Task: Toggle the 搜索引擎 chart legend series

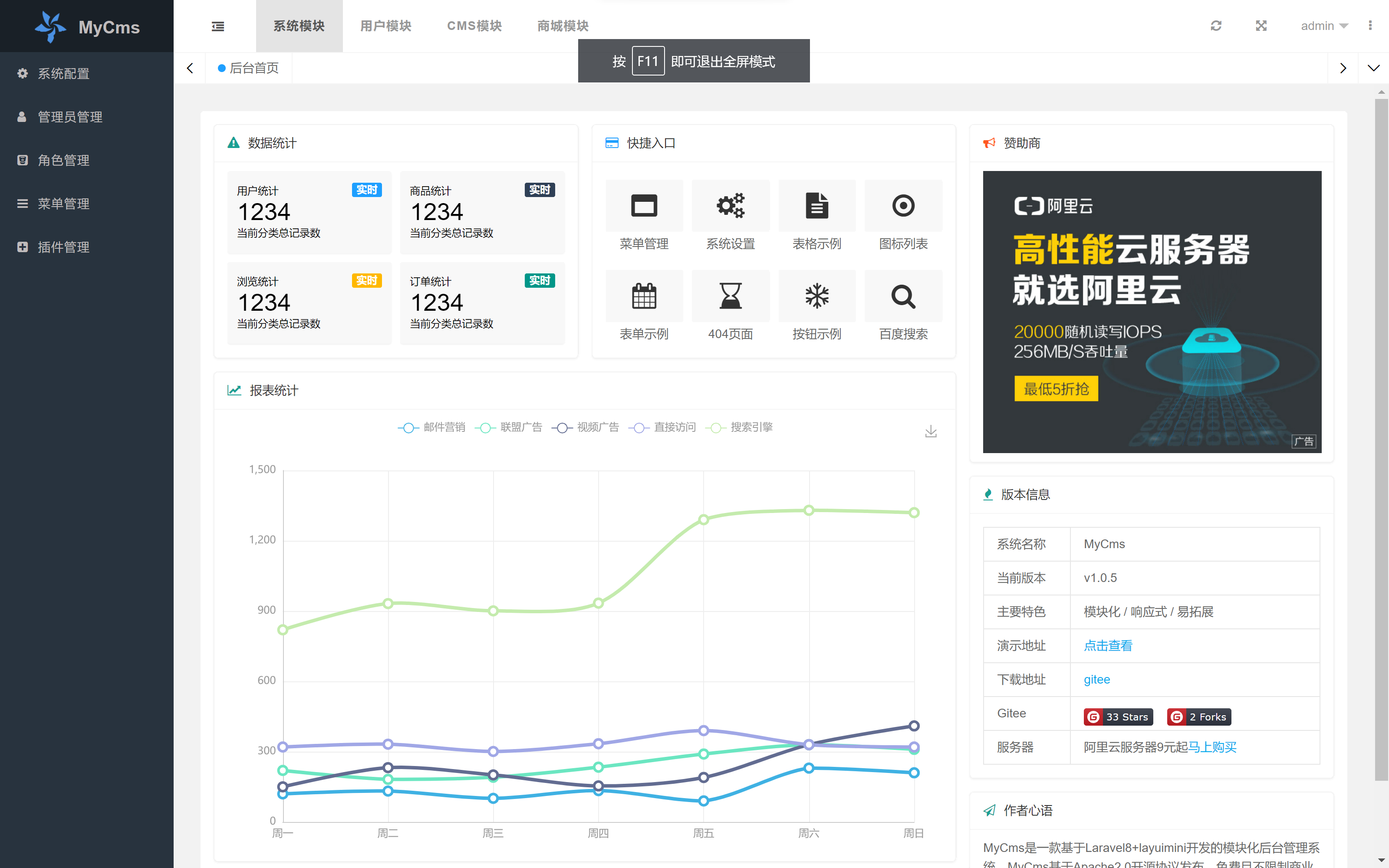Action: click(x=739, y=427)
